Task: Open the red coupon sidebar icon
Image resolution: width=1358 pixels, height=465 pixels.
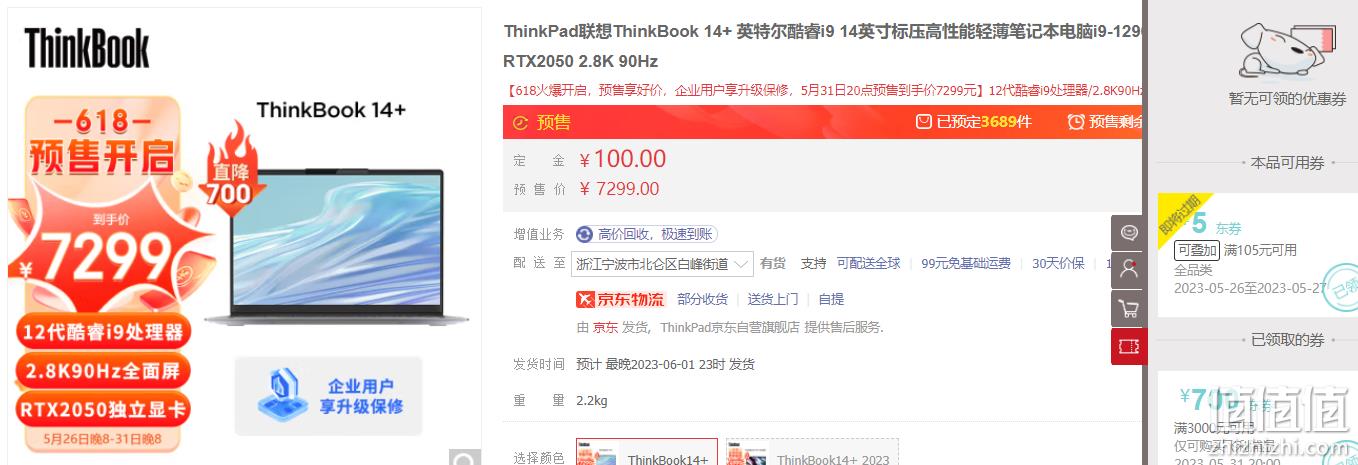Action: click(x=1128, y=346)
